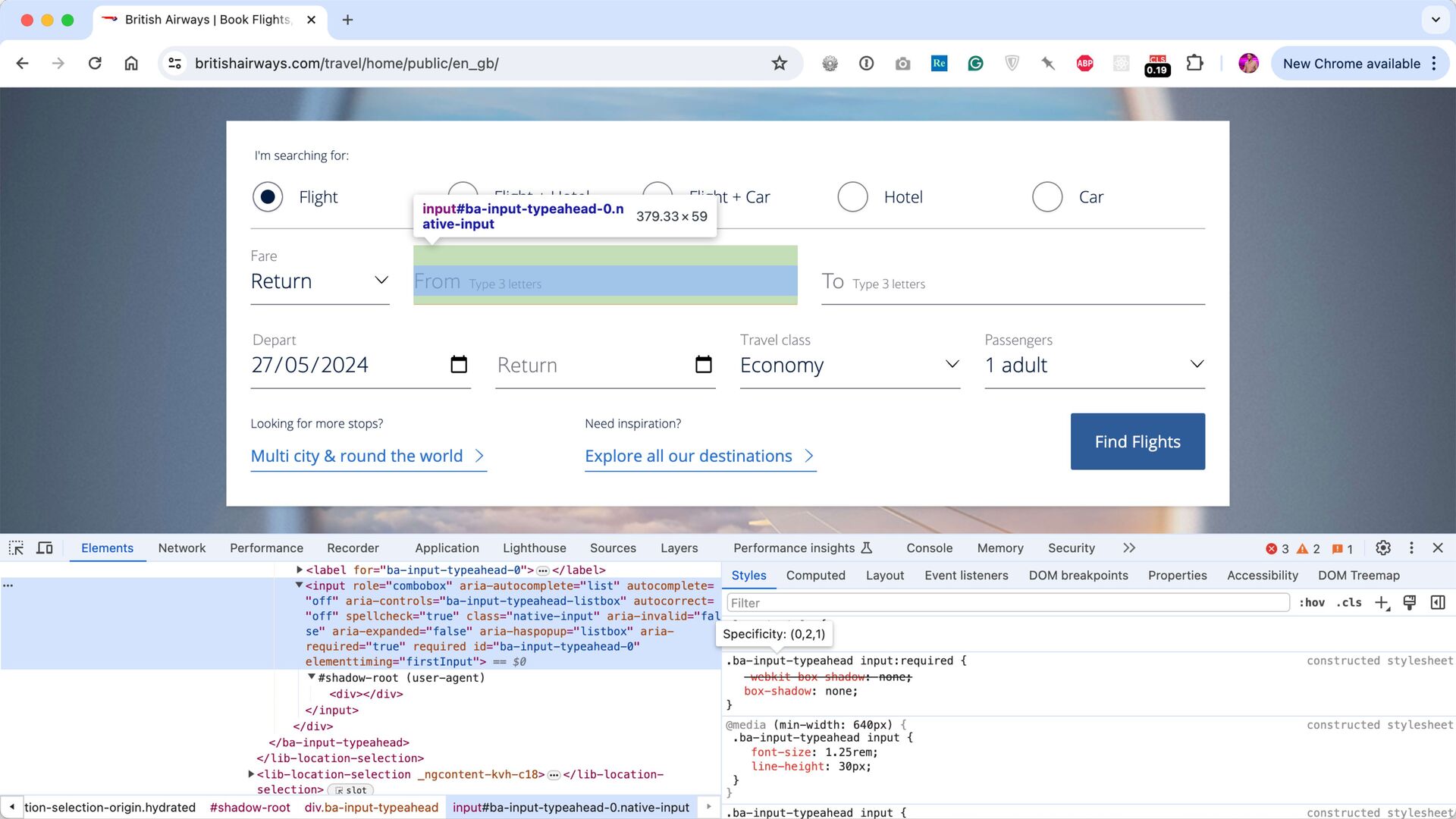Bookmark this page with the star icon

(x=780, y=64)
